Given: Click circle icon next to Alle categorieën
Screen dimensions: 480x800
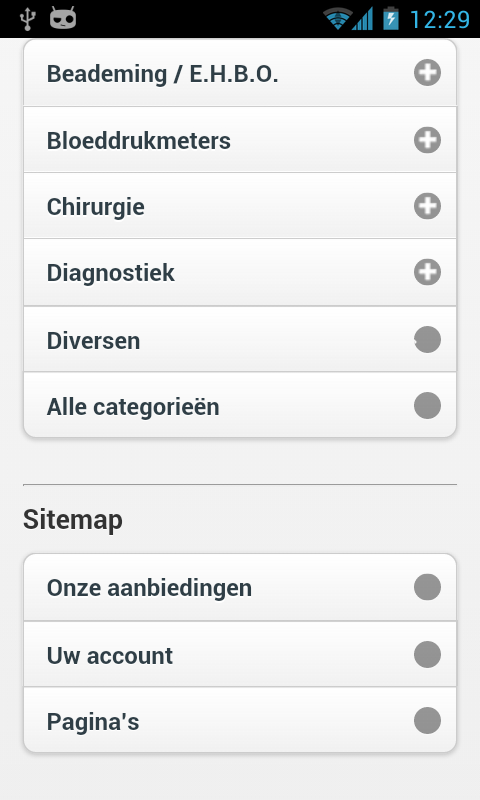Looking at the screenshot, I should (427, 406).
